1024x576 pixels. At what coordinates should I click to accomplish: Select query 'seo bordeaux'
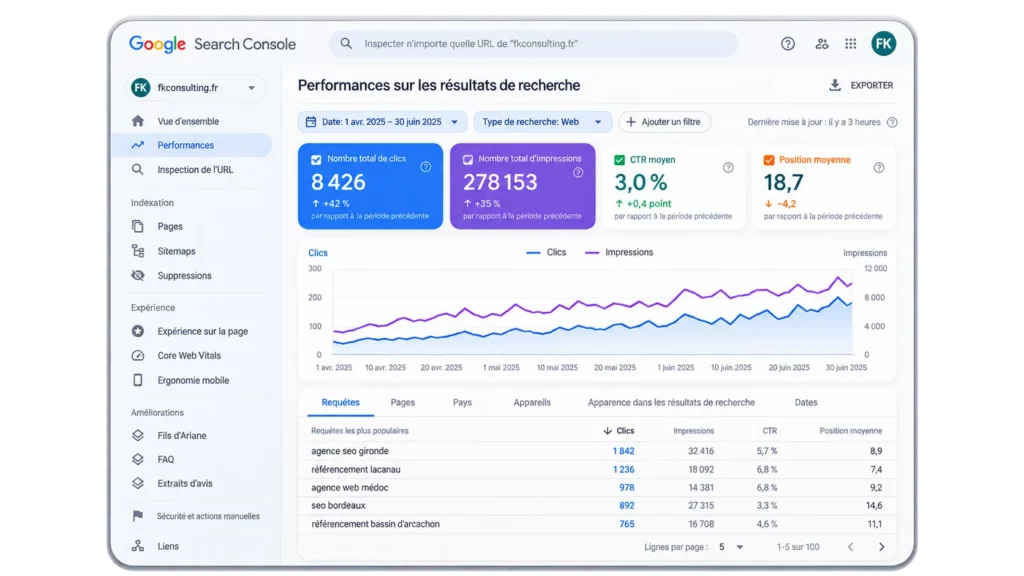pyautogui.click(x=338, y=505)
